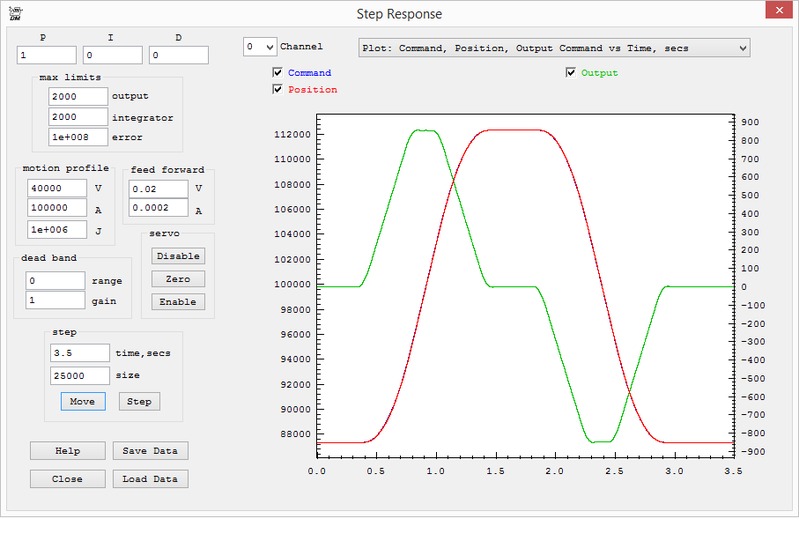Click Save Data button

(150, 451)
